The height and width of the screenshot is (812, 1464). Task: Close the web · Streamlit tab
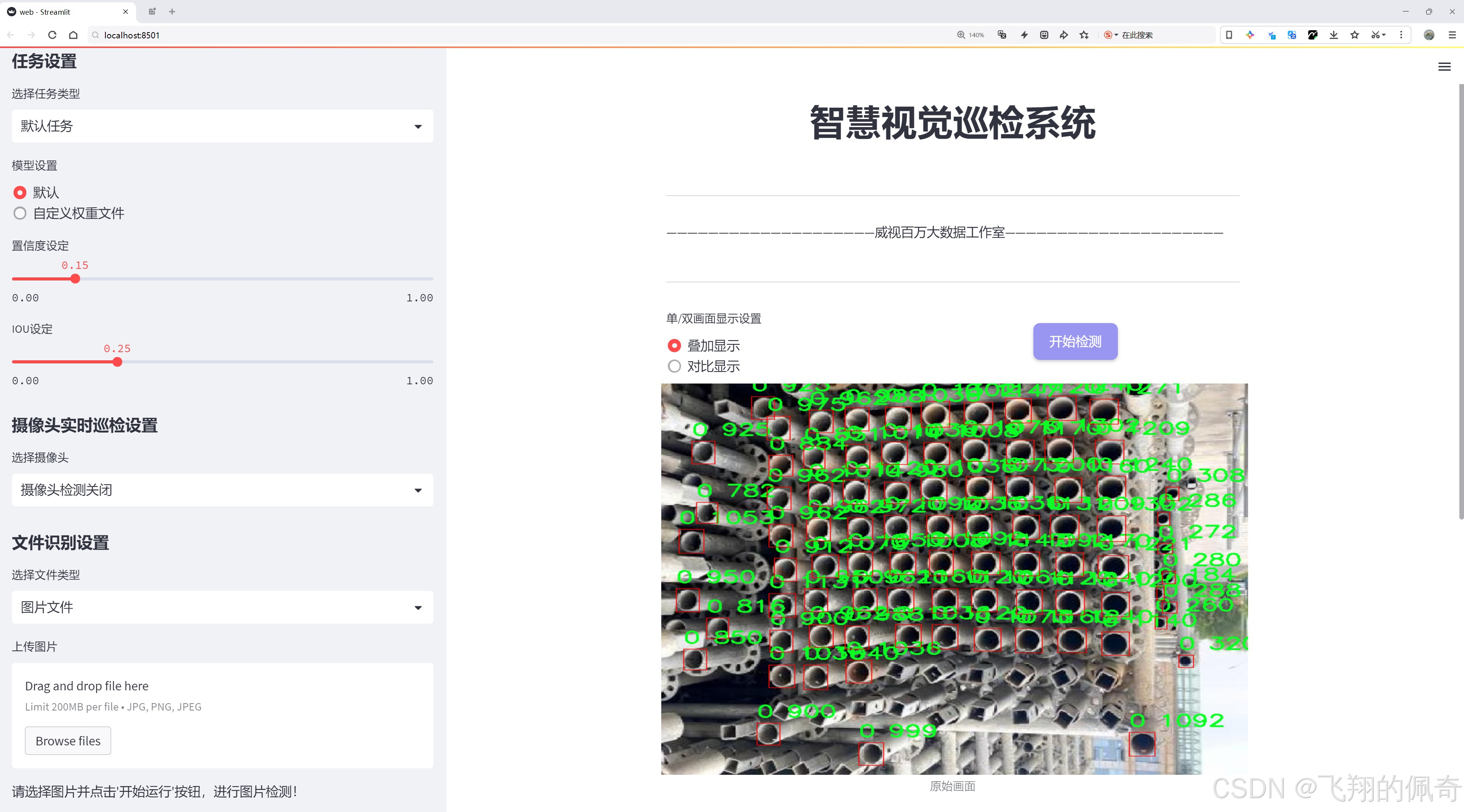pyautogui.click(x=126, y=11)
